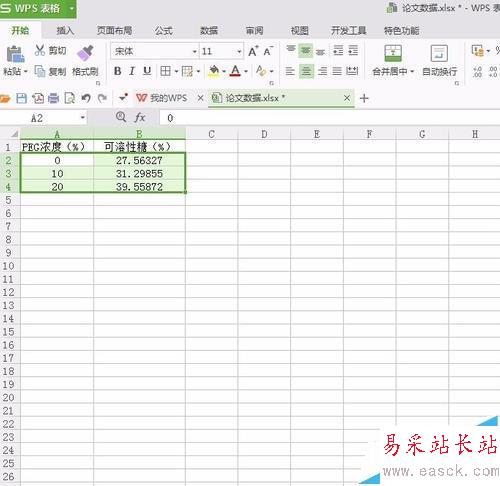Click the insert function fx button
This screenshot has width=500, height=486.
click(140, 118)
